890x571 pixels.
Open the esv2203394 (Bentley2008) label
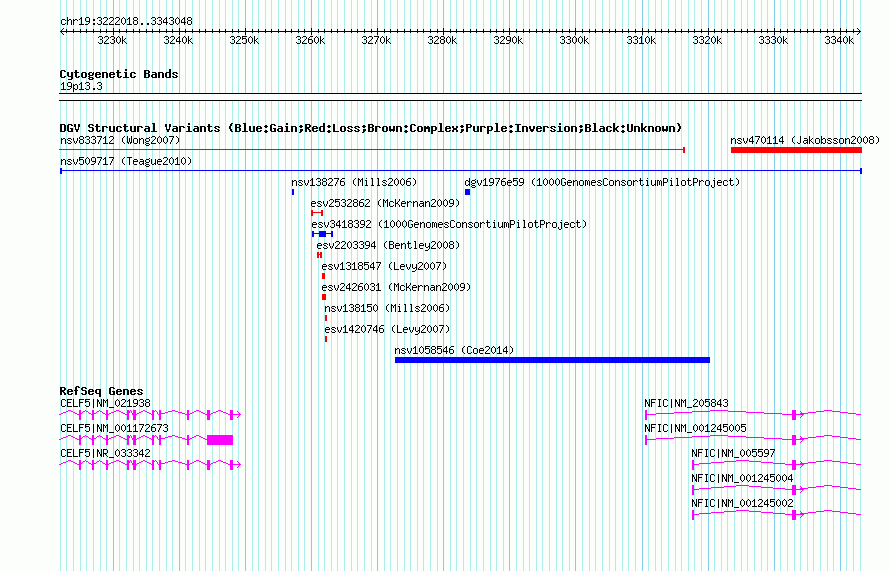[388, 245]
